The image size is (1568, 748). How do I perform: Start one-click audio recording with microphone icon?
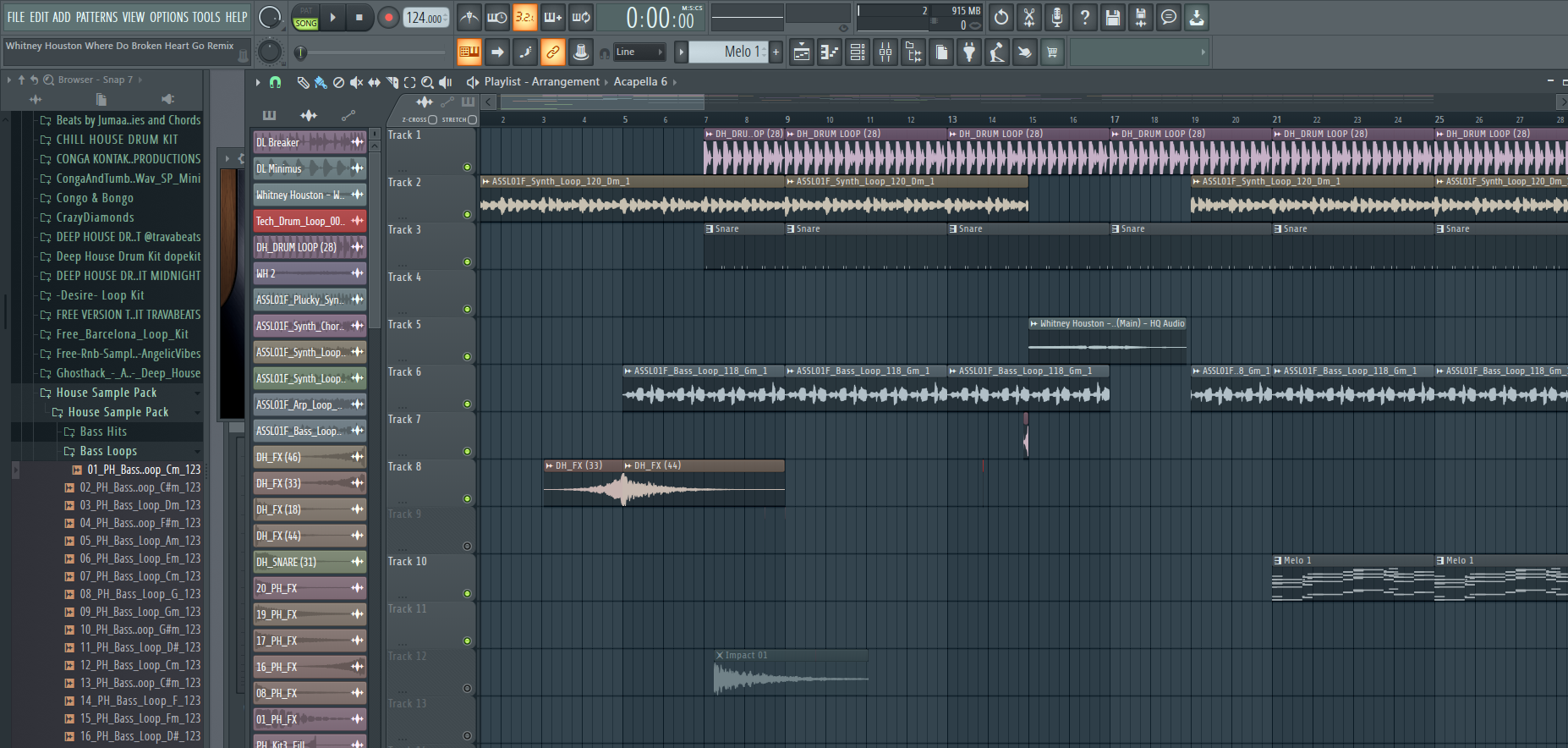pos(1057,17)
